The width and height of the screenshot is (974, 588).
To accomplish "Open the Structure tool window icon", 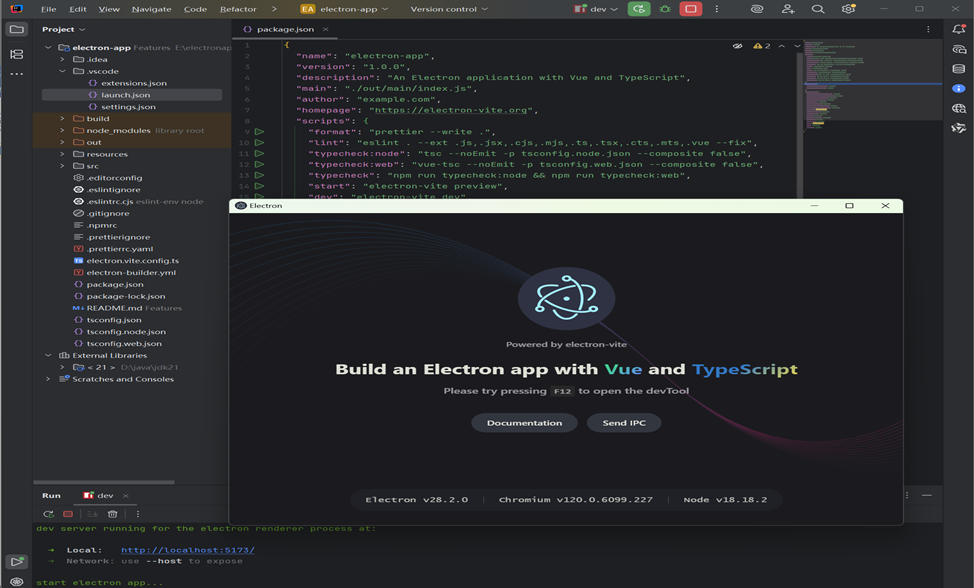I will click(x=17, y=54).
